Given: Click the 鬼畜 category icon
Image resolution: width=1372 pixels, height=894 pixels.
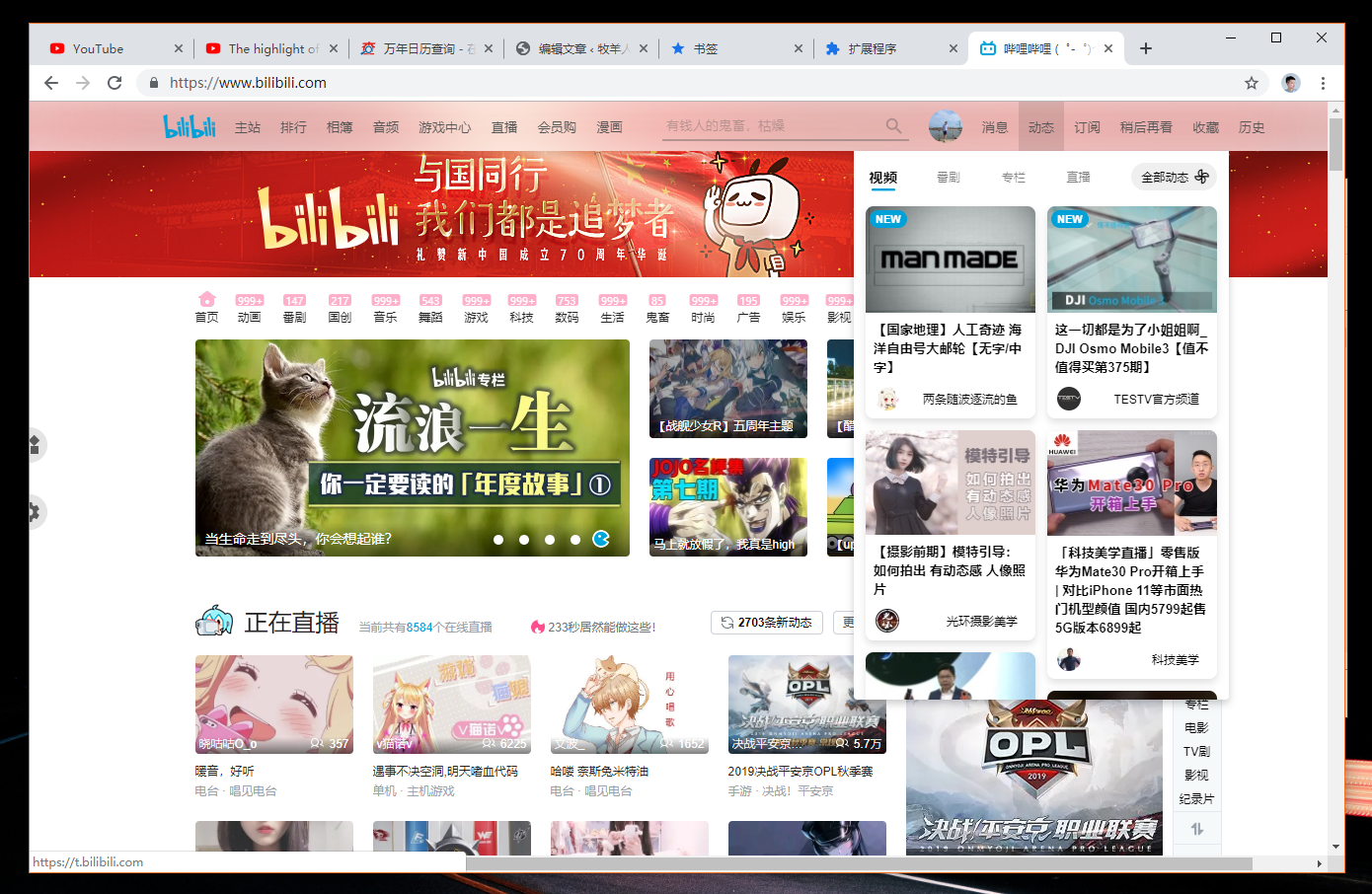Looking at the screenshot, I should [657, 305].
